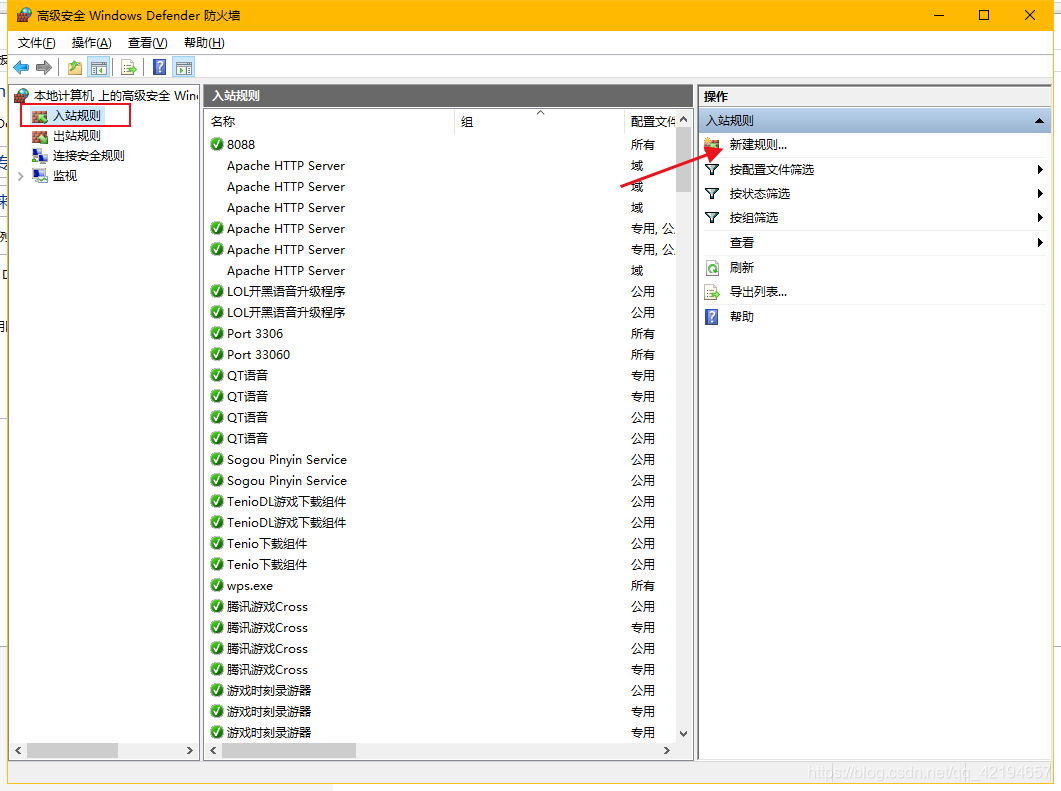The height and width of the screenshot is (791, 1061).
Task: Click the 导出列表 icon in actions pane
Action: pos(712,292)
